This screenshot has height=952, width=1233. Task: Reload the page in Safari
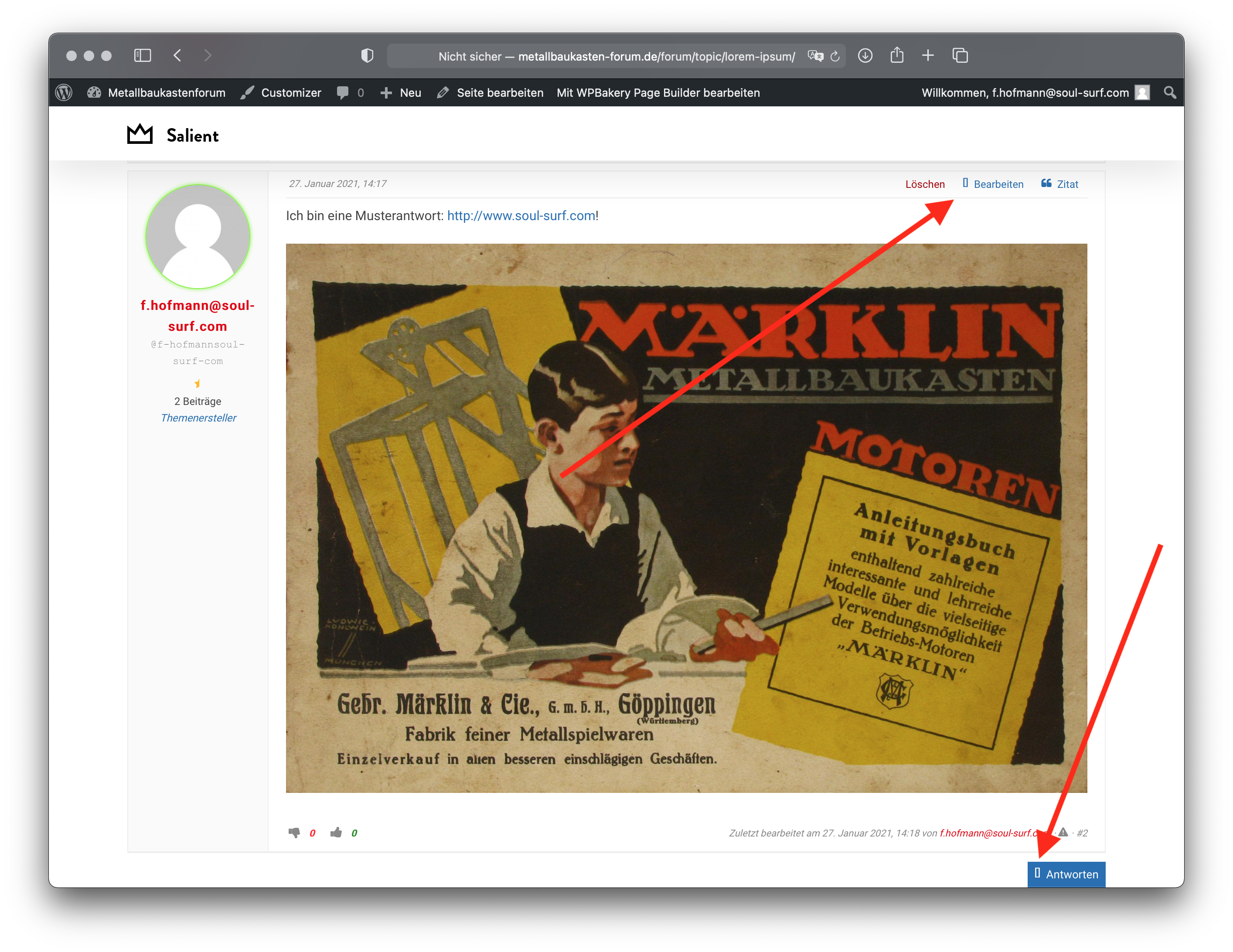[x=835, y=56]
